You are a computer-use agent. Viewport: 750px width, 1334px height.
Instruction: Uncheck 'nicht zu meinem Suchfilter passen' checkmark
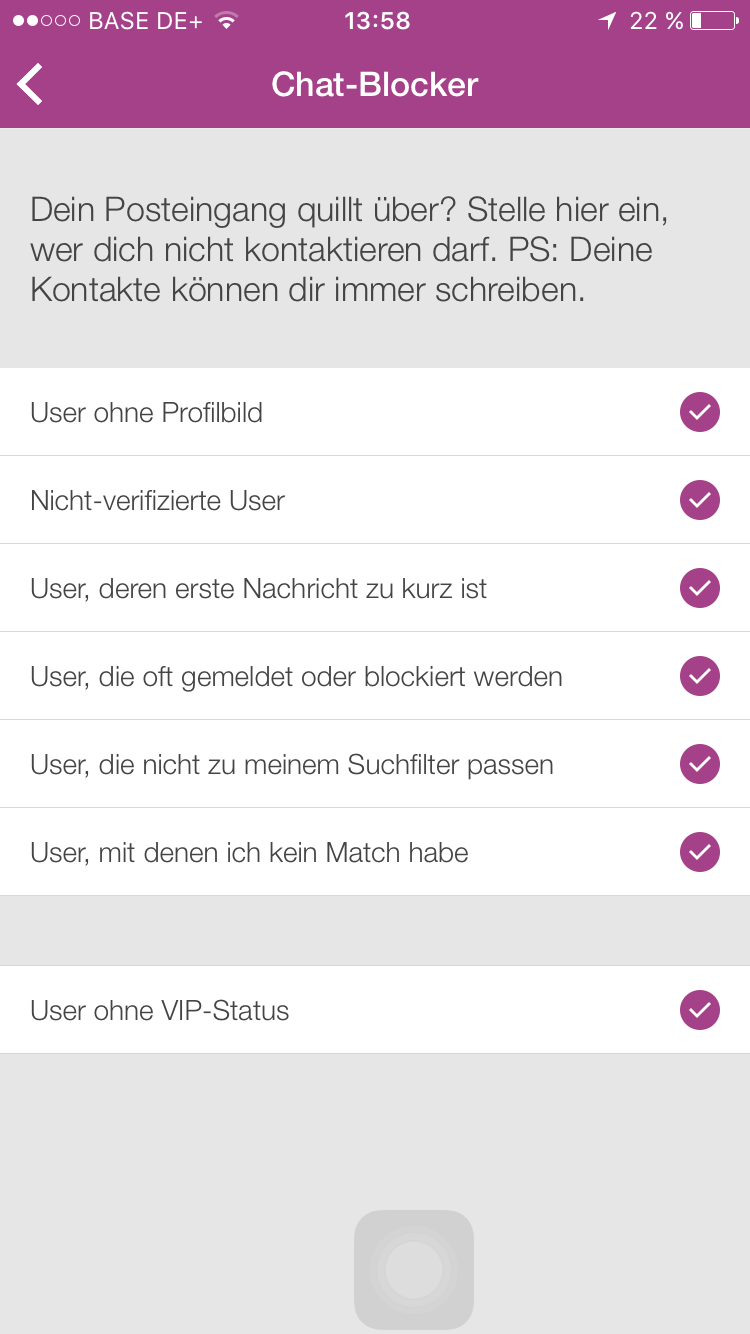click(700, 764)
